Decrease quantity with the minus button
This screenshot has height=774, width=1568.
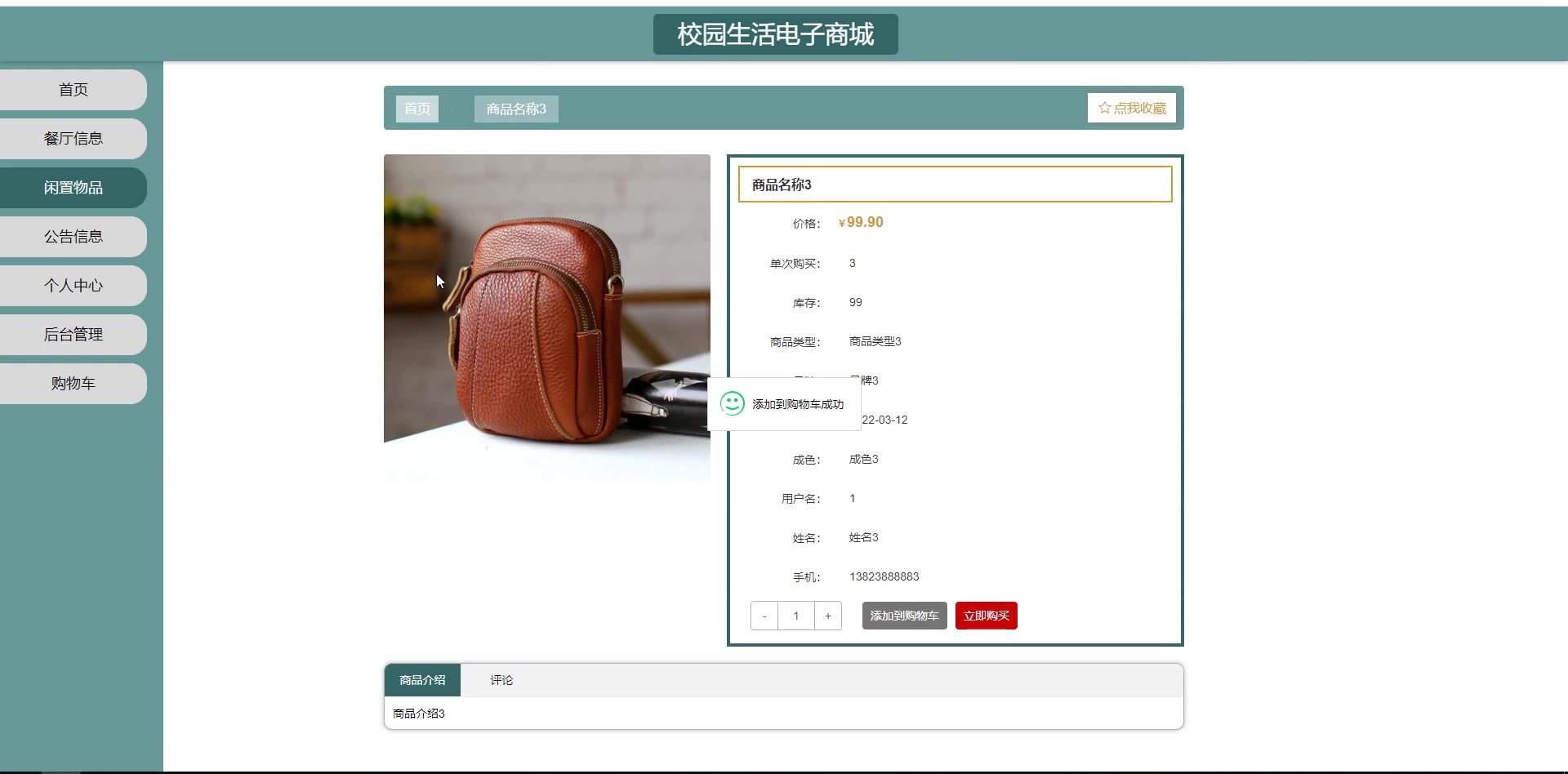coord(764,616)
